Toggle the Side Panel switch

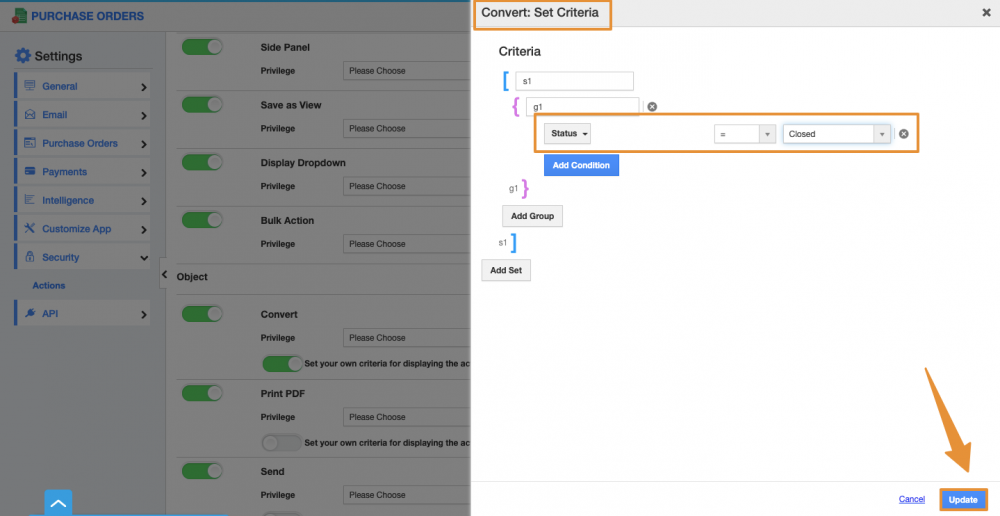(x=202, y=47)
